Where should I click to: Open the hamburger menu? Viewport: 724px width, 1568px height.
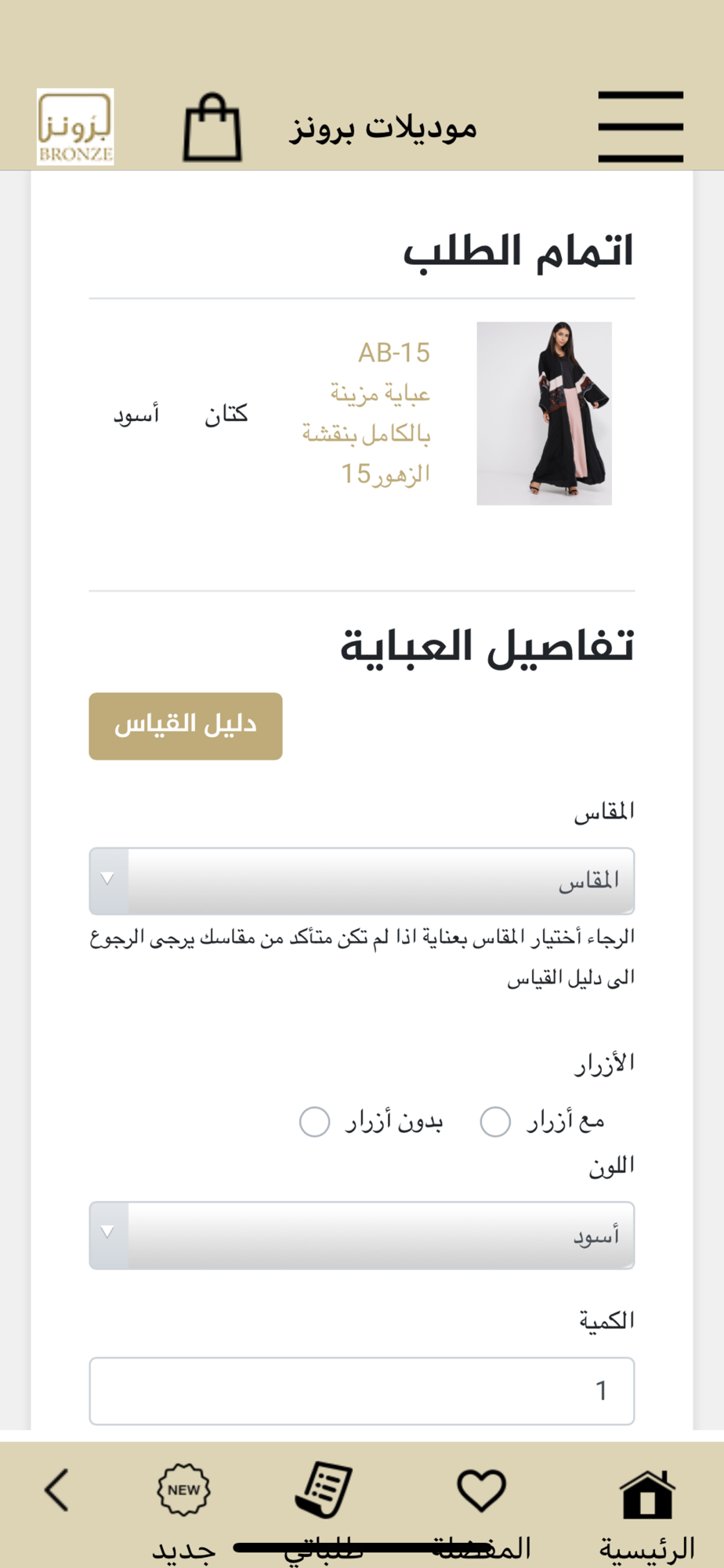tap(640, 127)
